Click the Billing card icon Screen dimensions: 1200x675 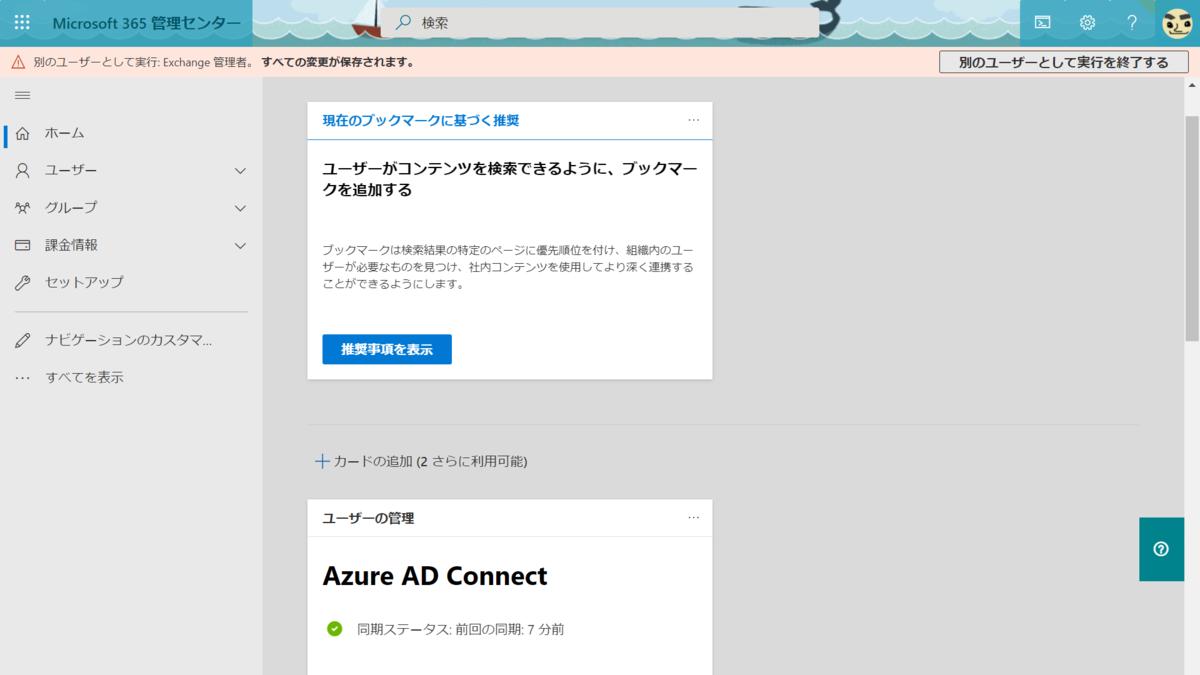tap(22, 245)
